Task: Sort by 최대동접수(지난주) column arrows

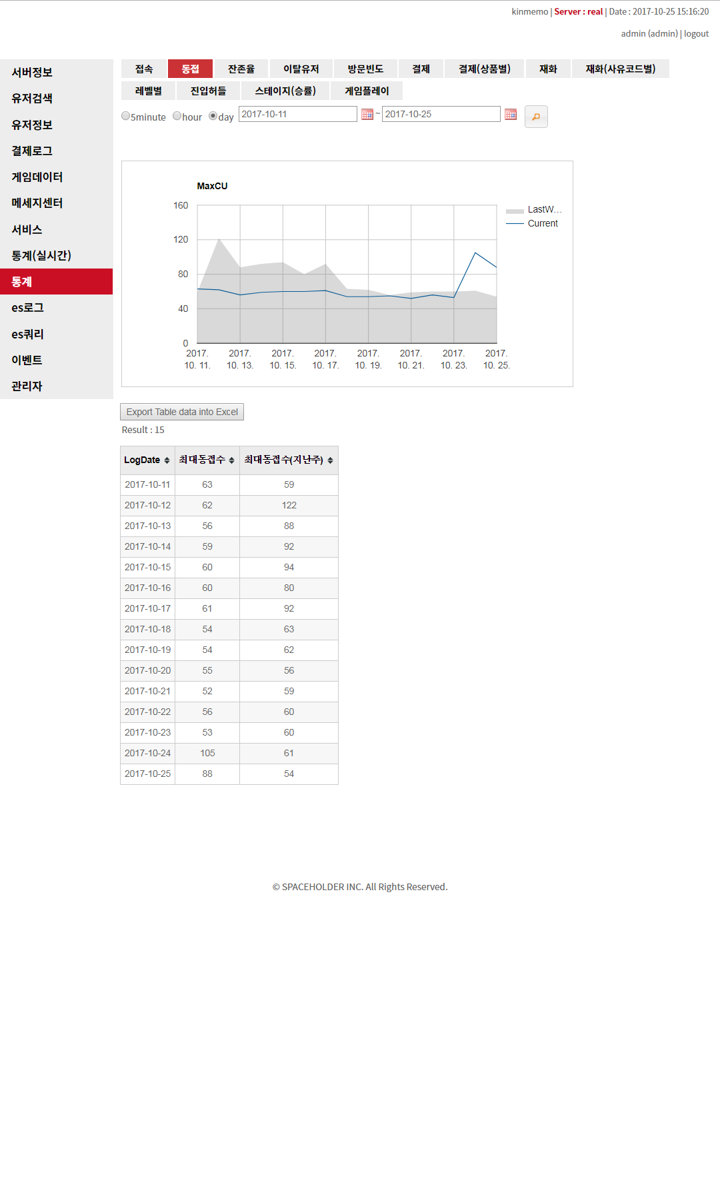Action: point(330,461)
